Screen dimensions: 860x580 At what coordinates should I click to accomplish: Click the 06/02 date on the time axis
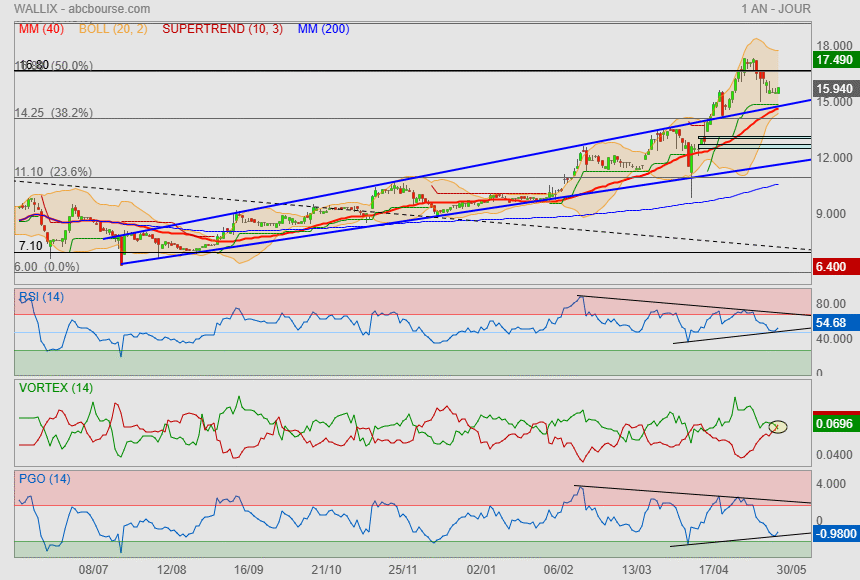coord(559,570)
